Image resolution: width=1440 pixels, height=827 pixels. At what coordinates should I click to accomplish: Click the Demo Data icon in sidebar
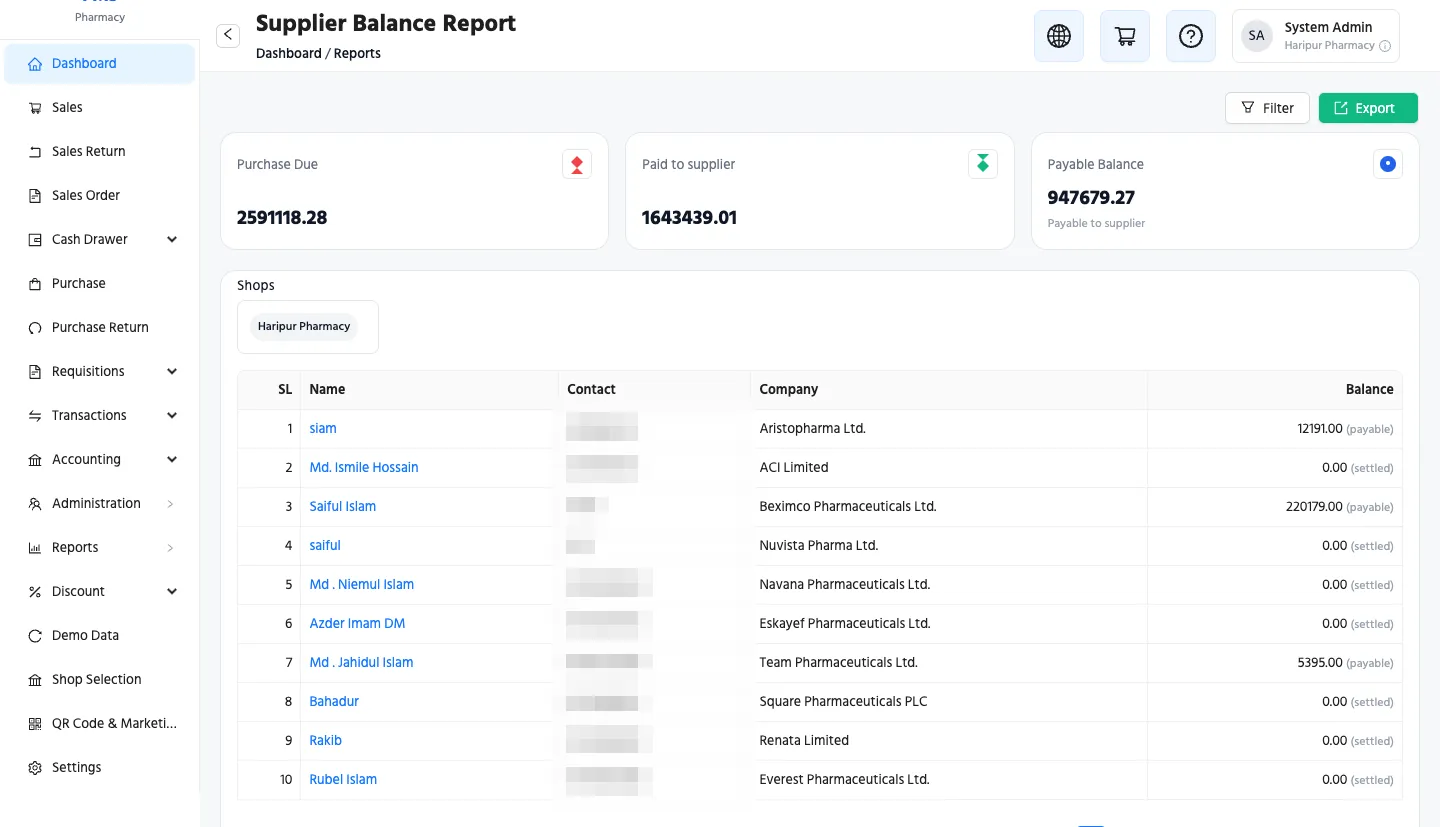35,636
